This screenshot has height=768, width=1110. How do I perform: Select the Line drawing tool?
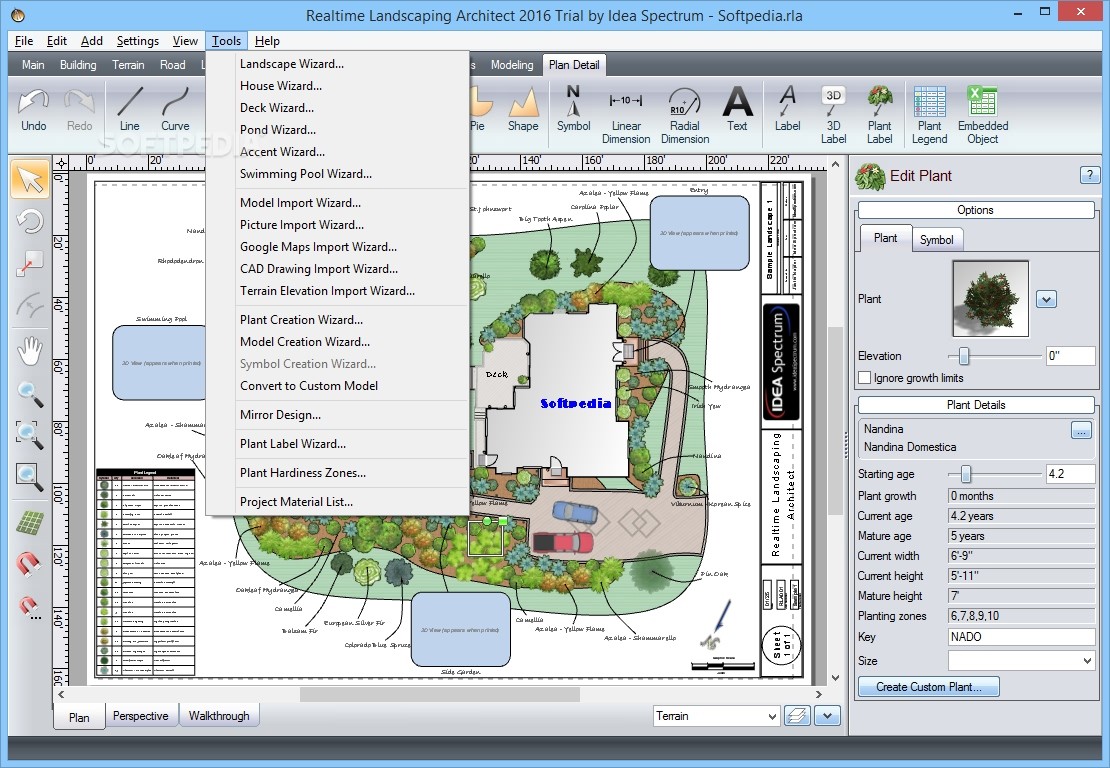[130, 110]
